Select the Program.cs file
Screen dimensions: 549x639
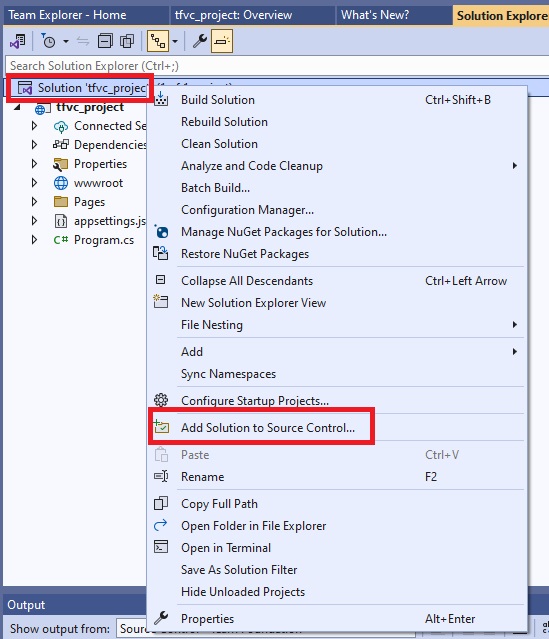coord(104,240)
